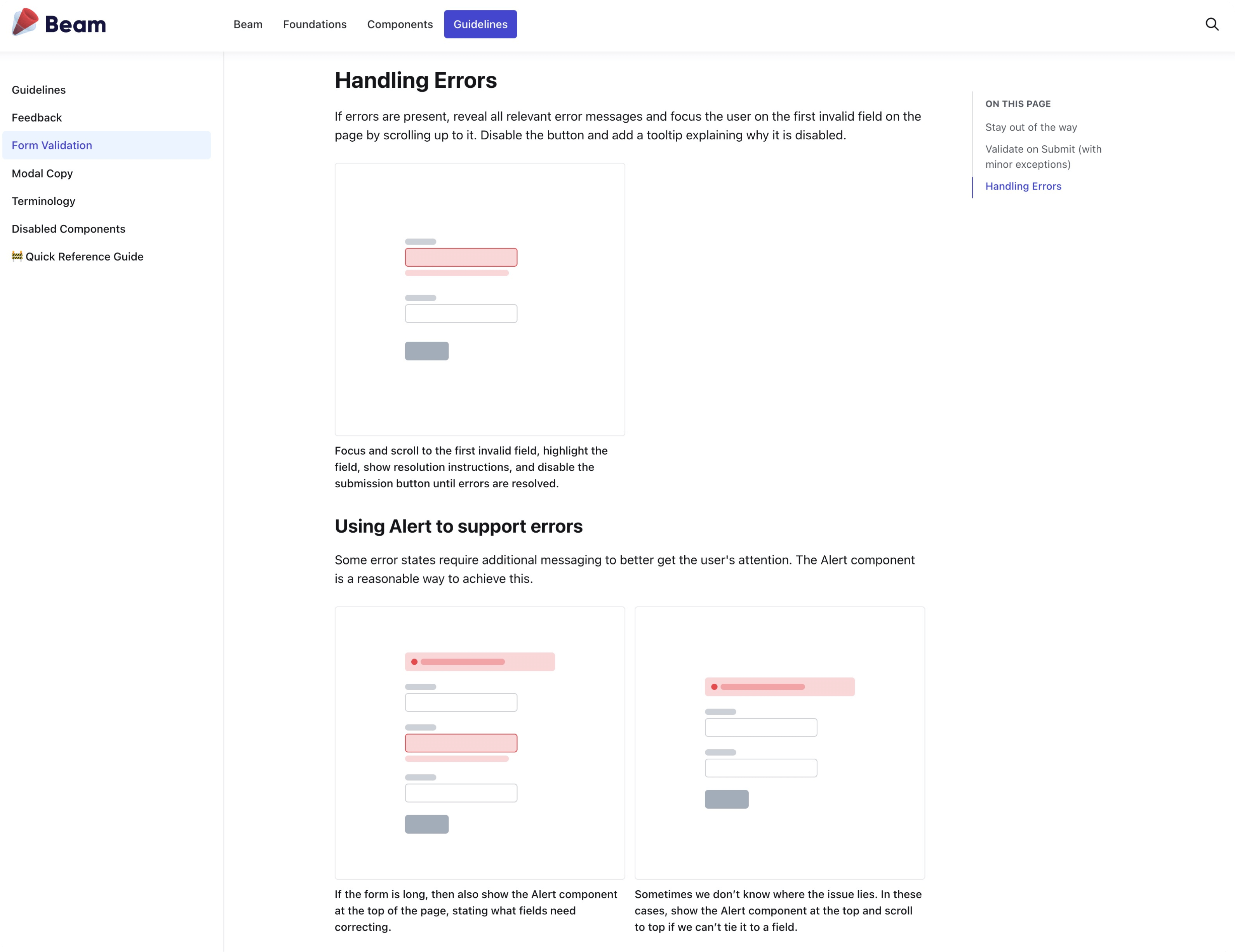
Task: Open Modal Copy guideline page
Action: pyautogui.click(x=42, y=174)
